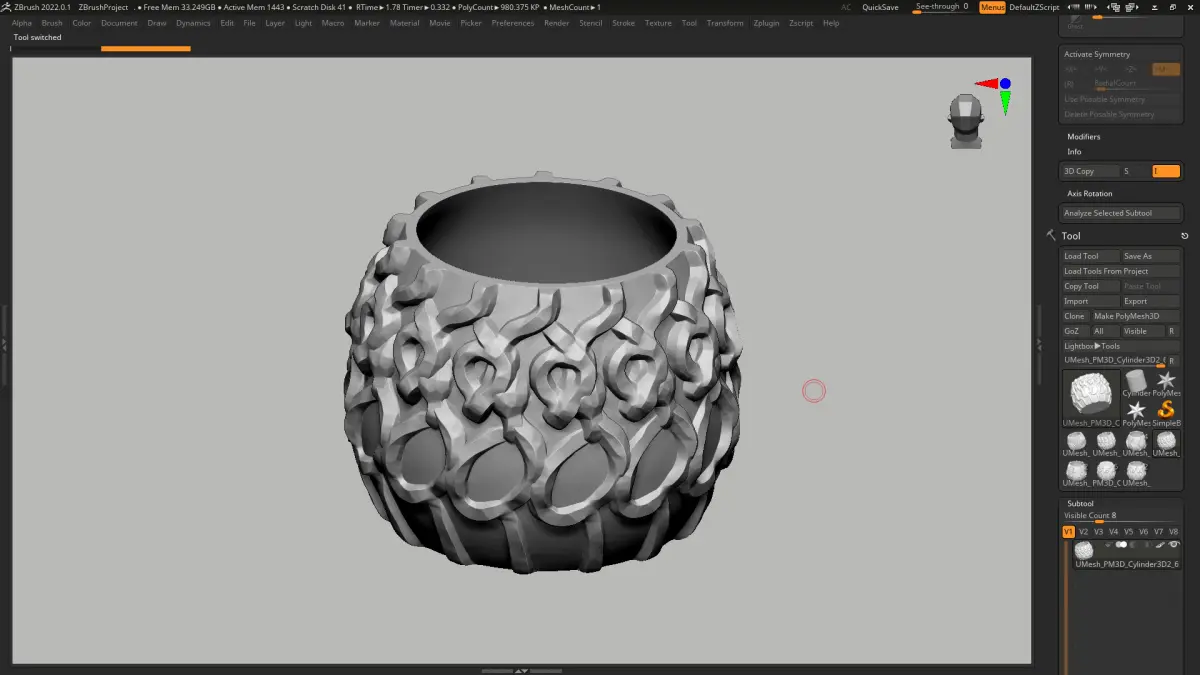The image size is (1200, 675).
Task: Select the V8 visibility set
Action: click(1173, 532)
